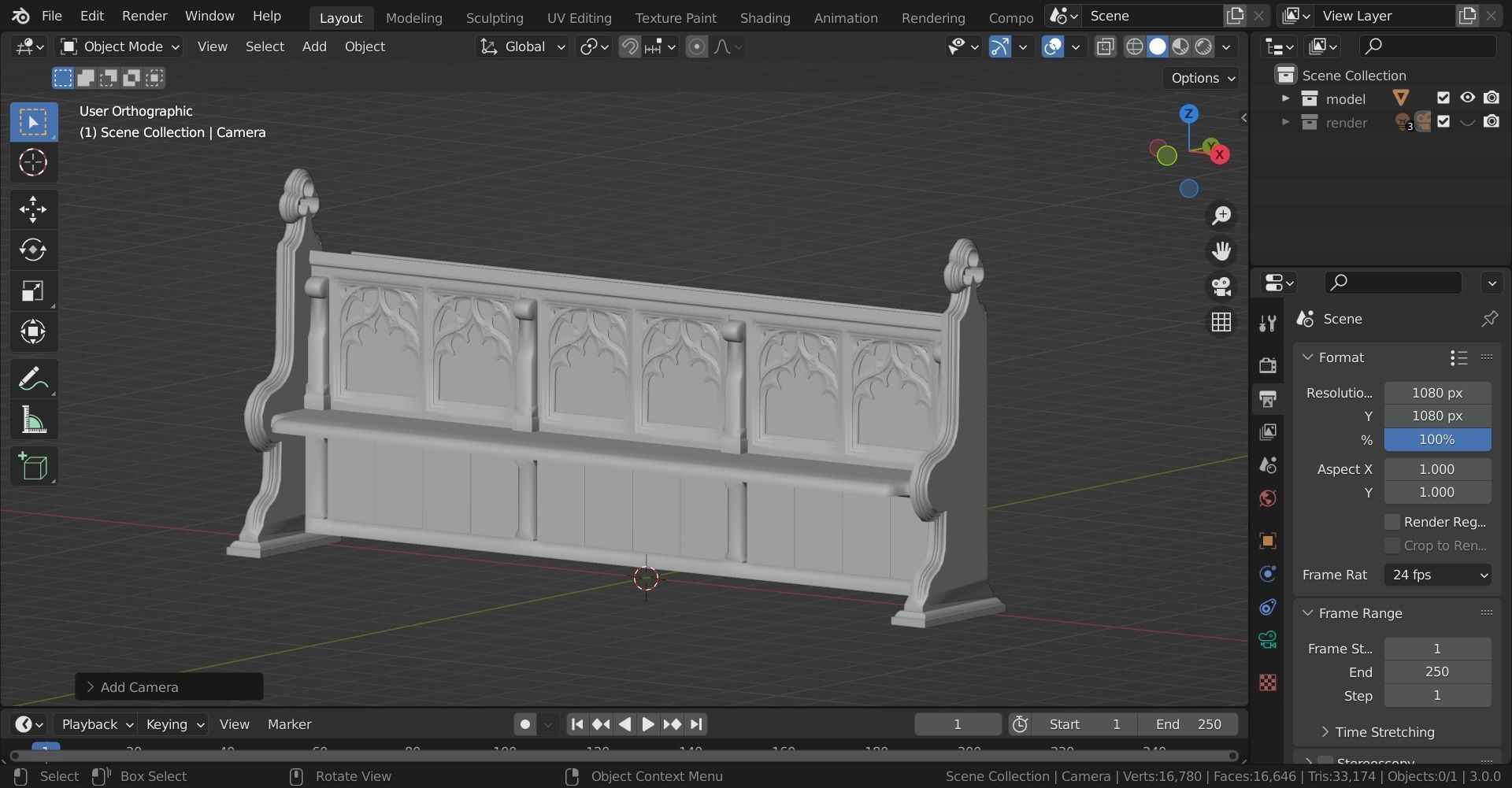Click the current frame number field
1512x788 pixels.
click(x=958, y=724)
